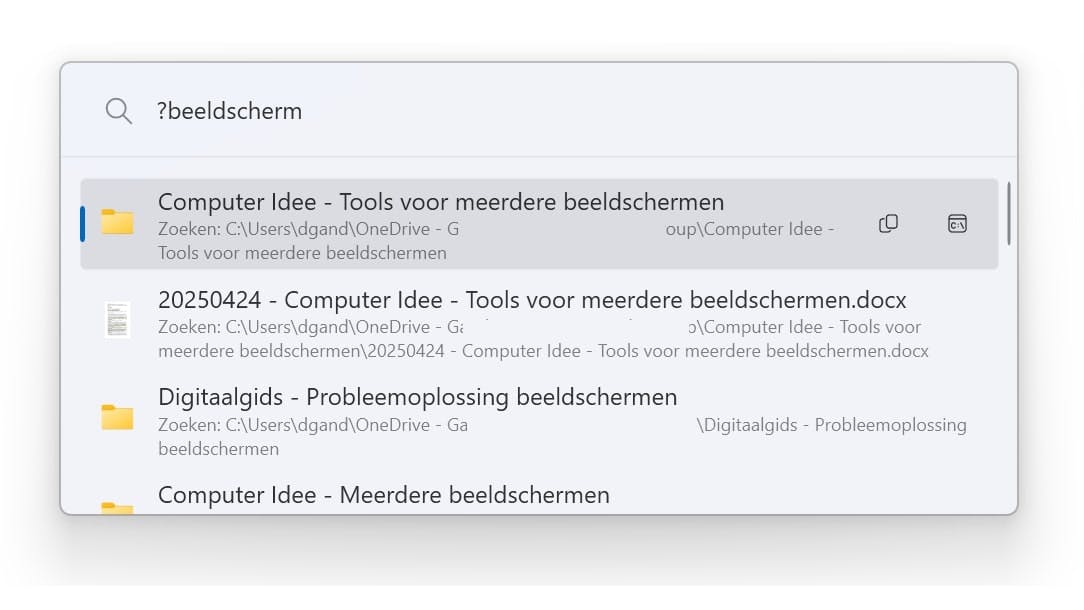Click folder icon of Tools voor meerdere beeldschermen
1084x610 pixels.
(118, 222)
